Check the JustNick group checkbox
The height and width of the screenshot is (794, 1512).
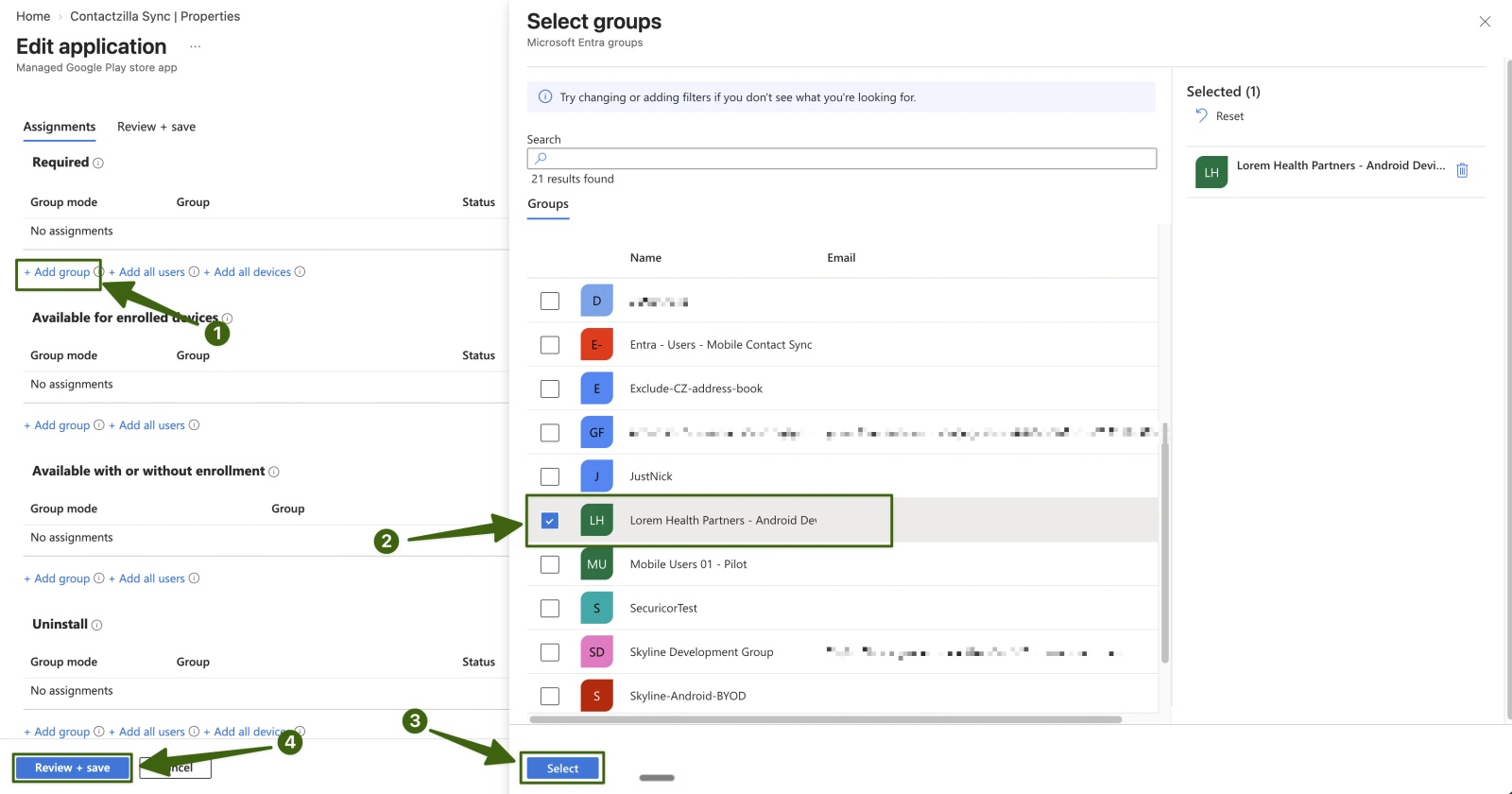550,476
